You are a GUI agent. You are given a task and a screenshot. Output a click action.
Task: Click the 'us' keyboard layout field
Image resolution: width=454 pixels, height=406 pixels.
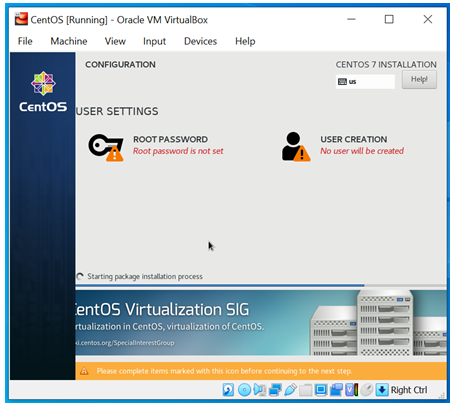click(365, 82)
